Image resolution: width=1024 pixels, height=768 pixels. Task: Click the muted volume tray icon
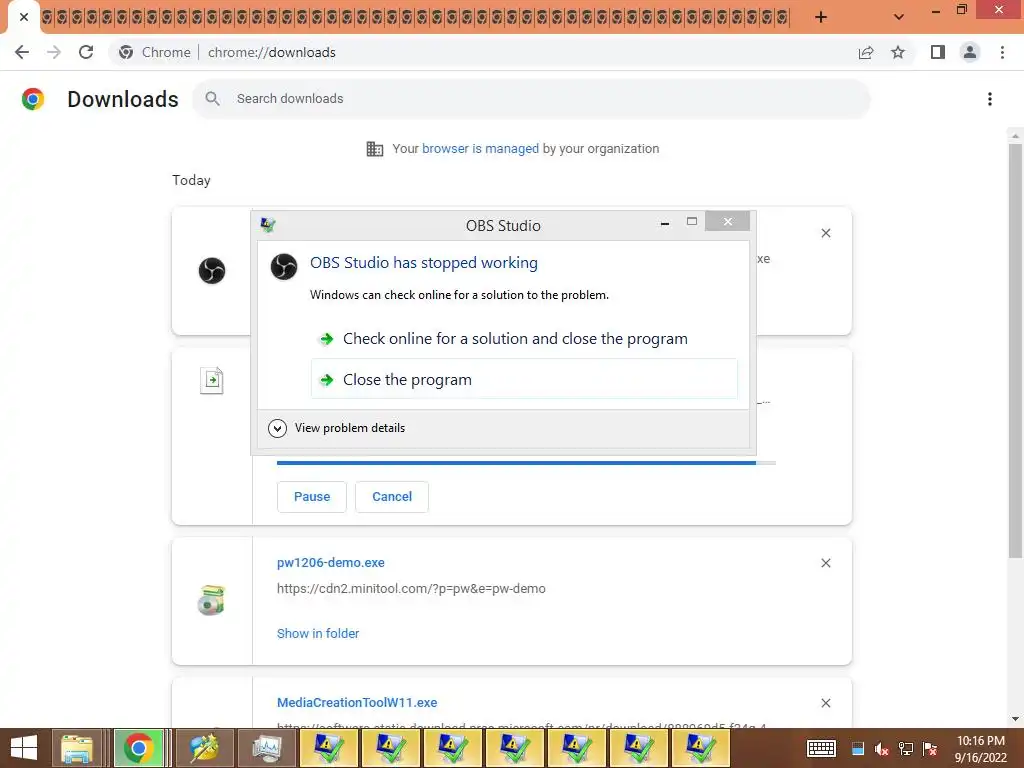(x=882, y=749)
